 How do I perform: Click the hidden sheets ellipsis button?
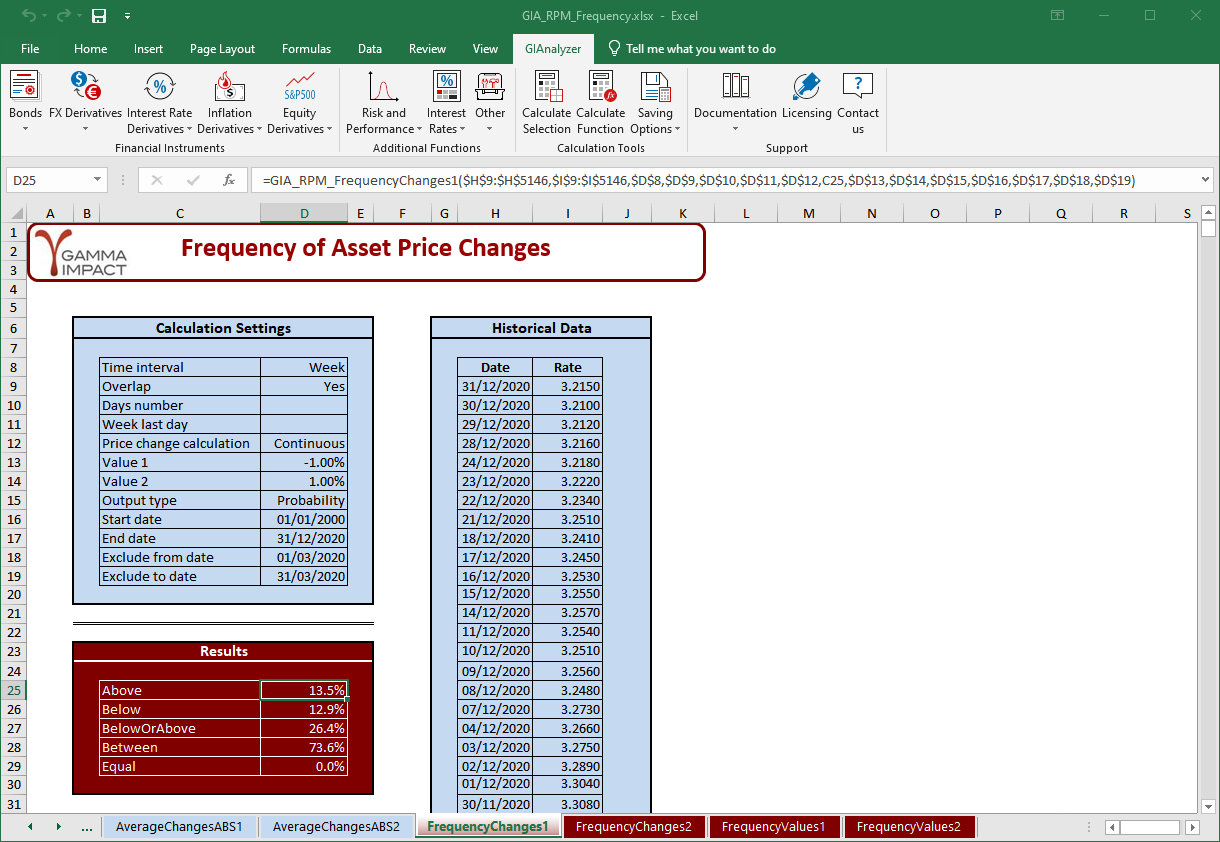pyautogui.click(x=86, y=827)
